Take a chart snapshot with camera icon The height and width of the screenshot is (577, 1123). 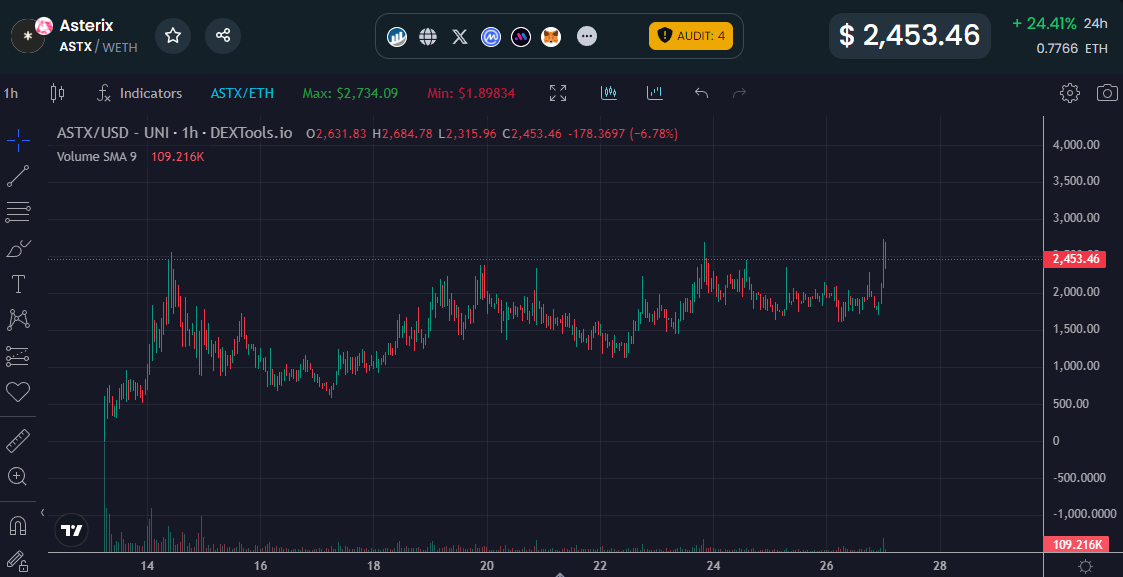pos(1107,93)
